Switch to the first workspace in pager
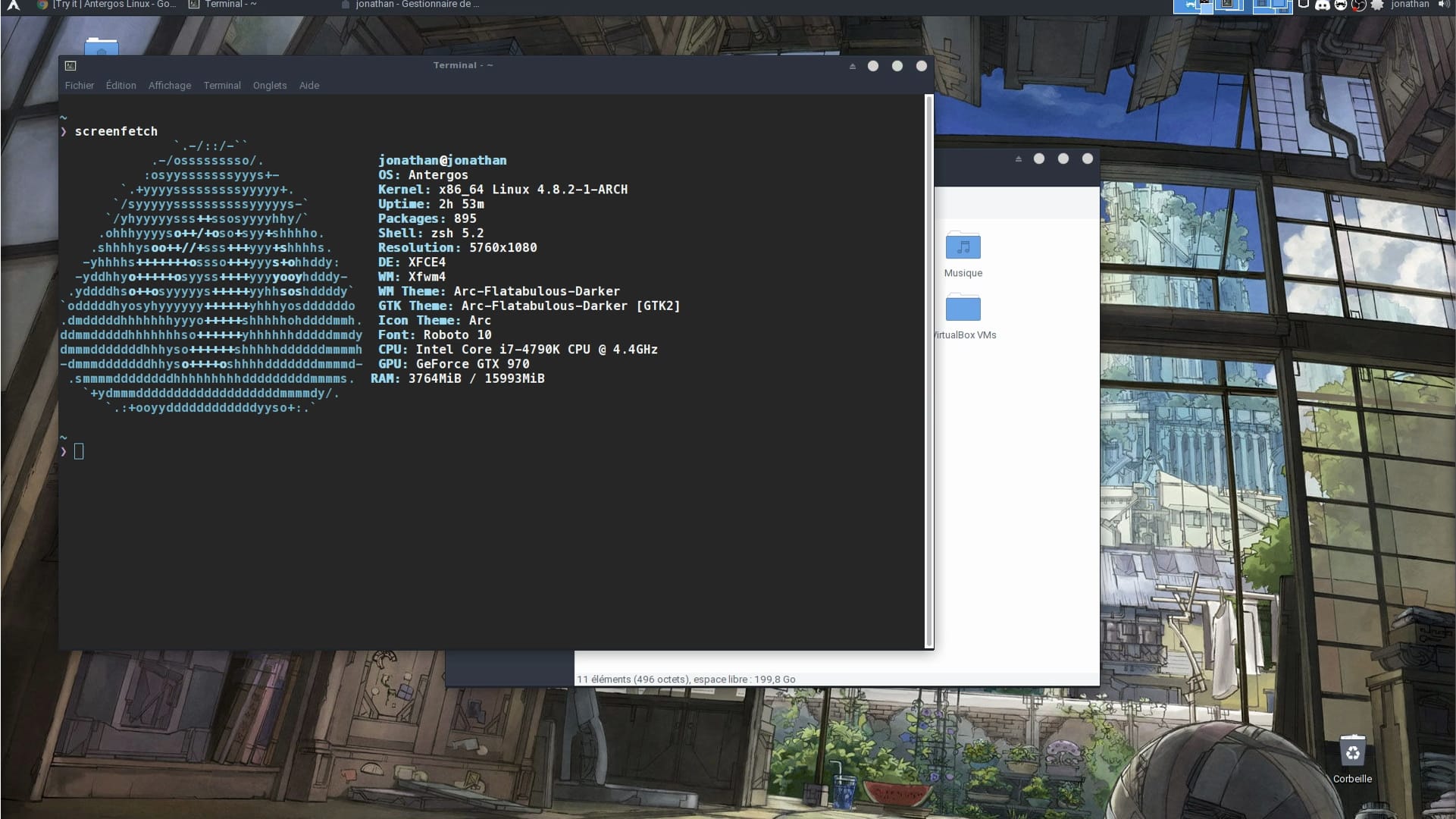 (x=1193, y=6)
